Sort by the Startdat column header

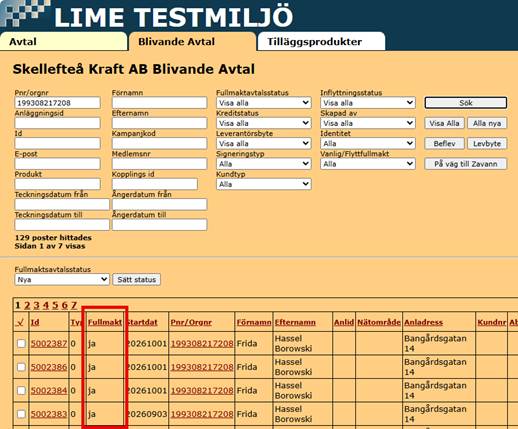142,322
